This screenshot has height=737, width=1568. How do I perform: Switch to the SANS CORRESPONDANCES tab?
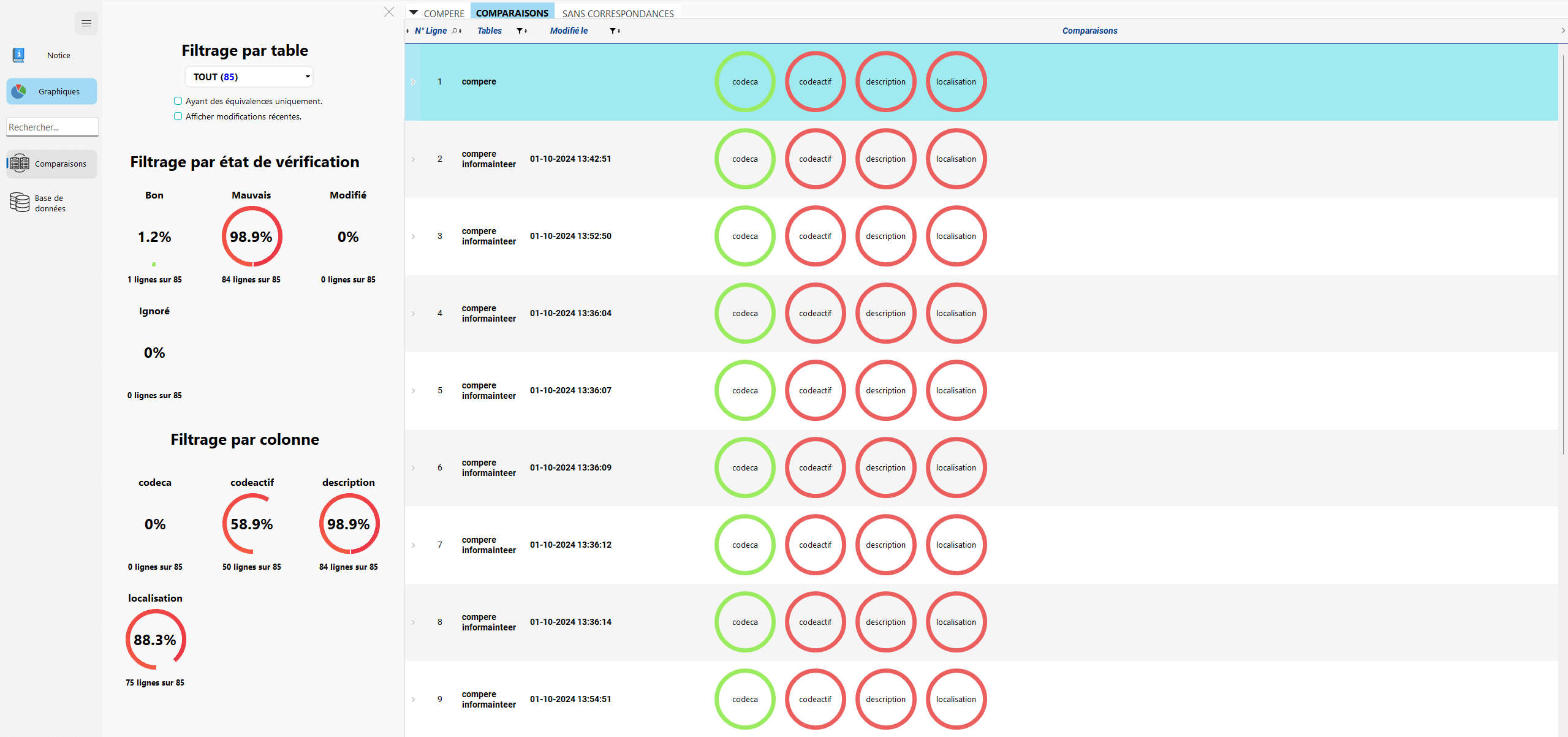tap(618, 13)
